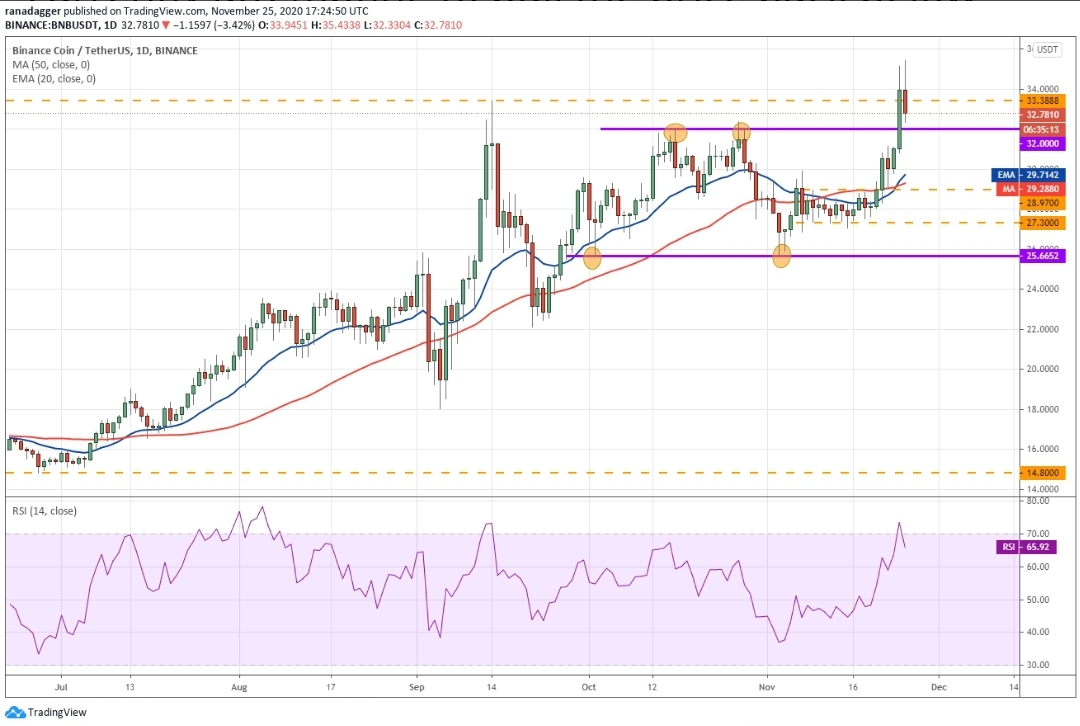This screenshot has width=1080, height=726.
Task: Select the orange circle marker at the early November low
Action: pyautogui.click(x=782, y=257)
